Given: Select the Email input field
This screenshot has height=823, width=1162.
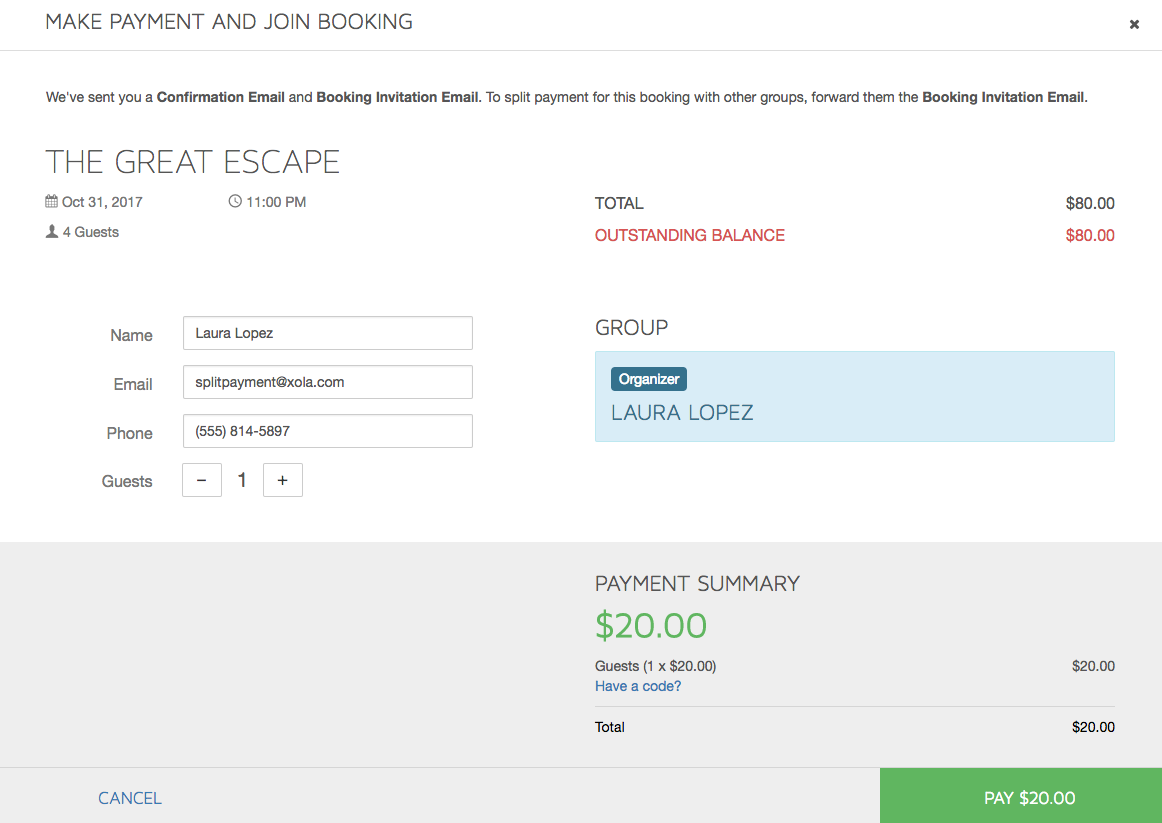Looking at the screenshot, I should (x=328, y=382).
